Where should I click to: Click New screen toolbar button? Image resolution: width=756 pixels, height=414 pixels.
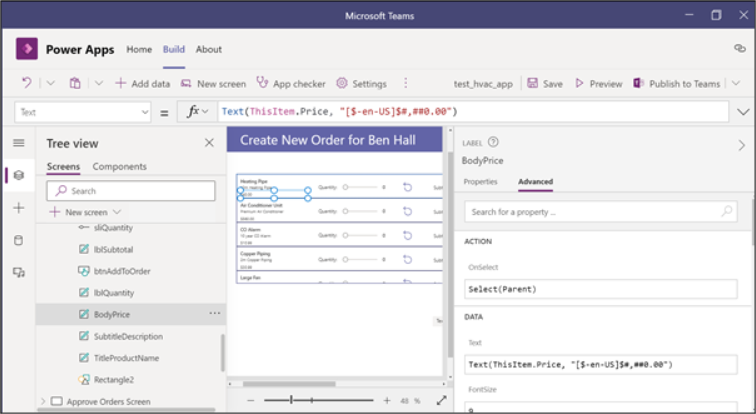click(x=213, y=83)
